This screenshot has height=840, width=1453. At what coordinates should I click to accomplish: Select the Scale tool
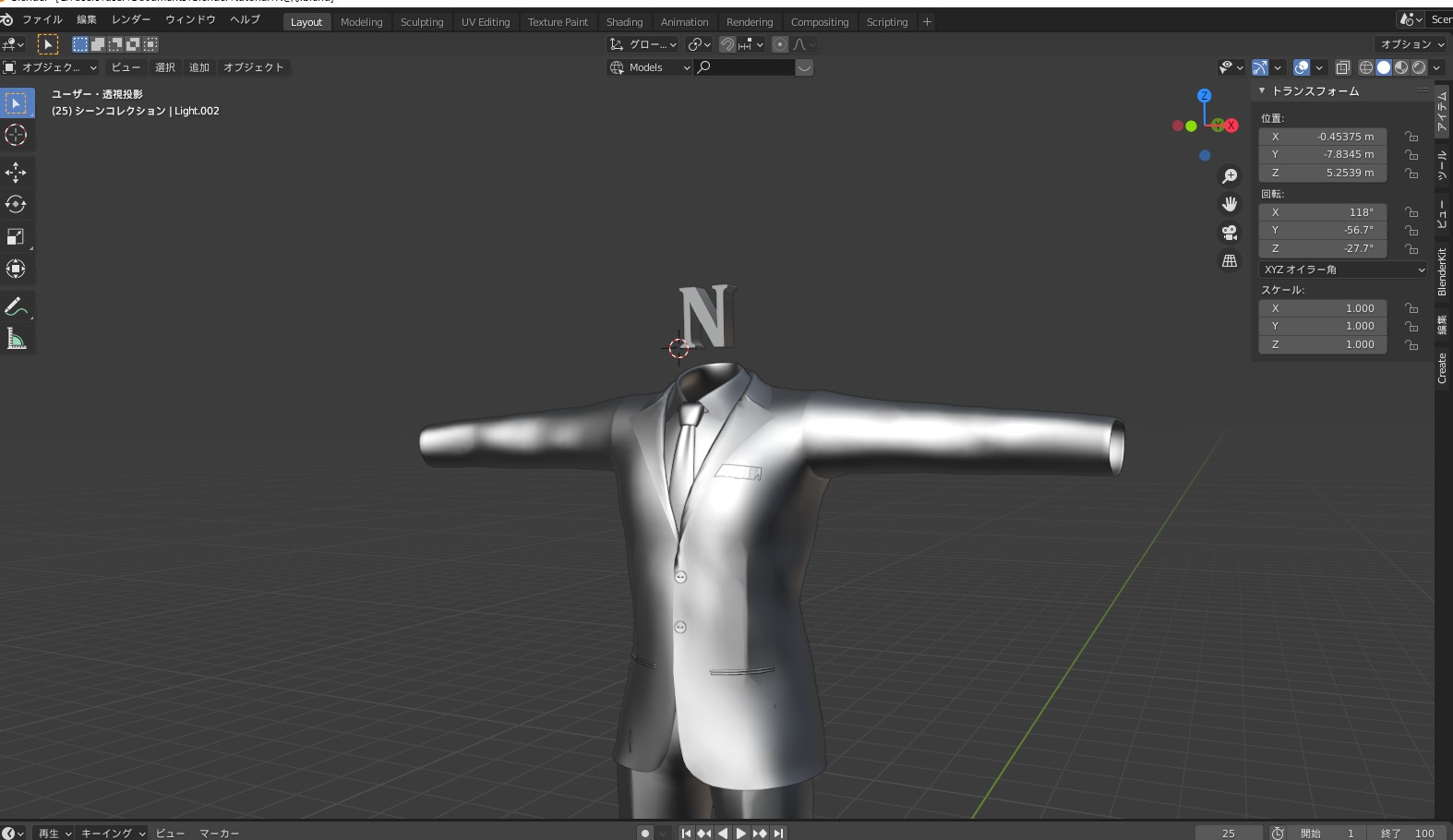coord(16,236)
